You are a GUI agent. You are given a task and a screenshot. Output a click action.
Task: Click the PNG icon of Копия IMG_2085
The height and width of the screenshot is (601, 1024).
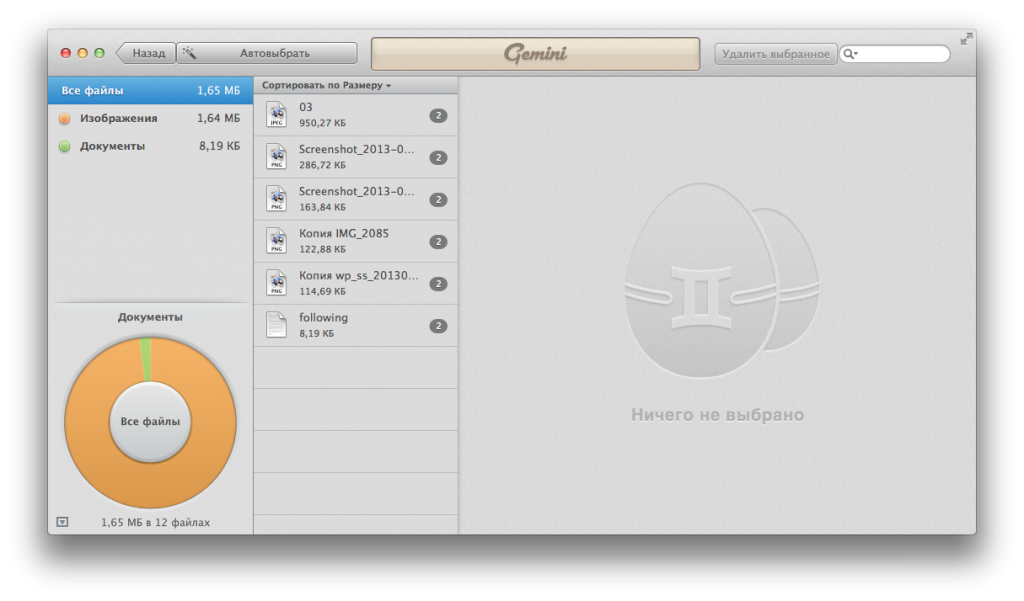(277, 241)
